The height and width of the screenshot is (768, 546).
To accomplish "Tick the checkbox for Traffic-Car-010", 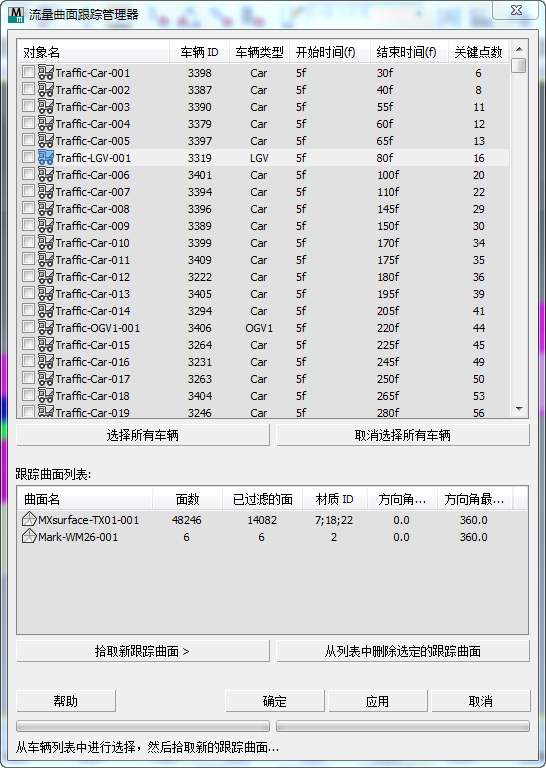I will point(28,242).
